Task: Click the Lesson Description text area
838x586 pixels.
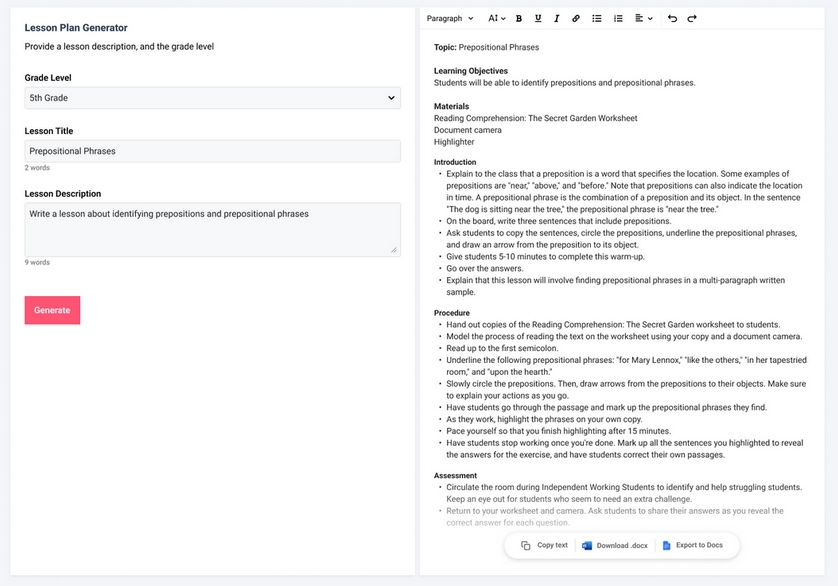Action: click(x=213, y=229)
